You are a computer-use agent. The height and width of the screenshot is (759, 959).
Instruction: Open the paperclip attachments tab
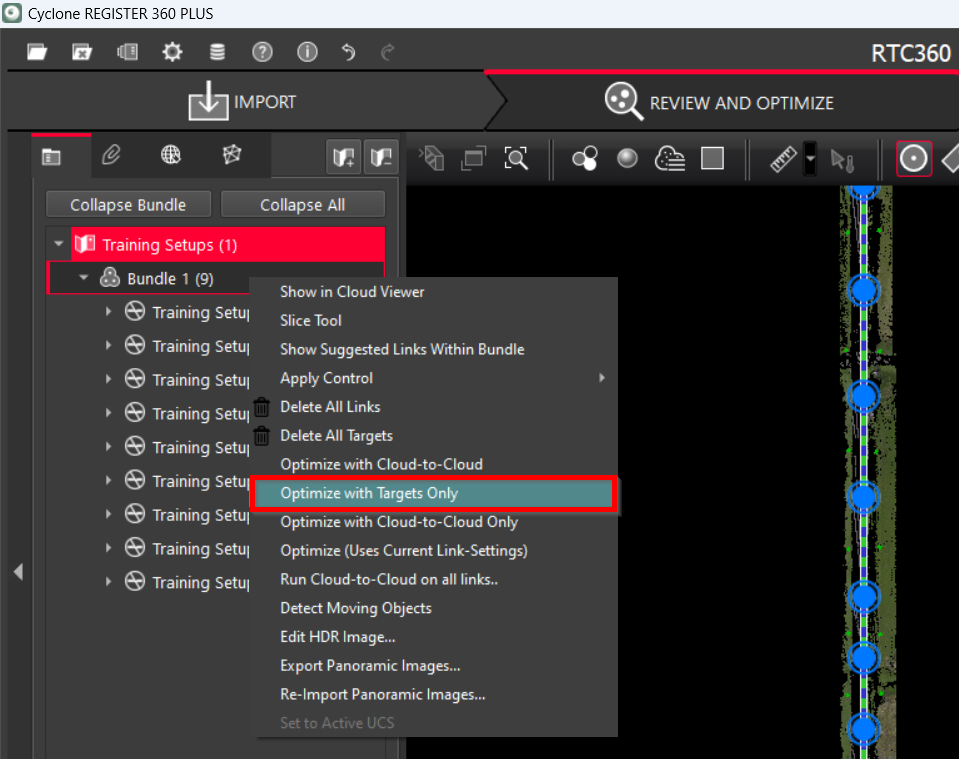[111, 155]
